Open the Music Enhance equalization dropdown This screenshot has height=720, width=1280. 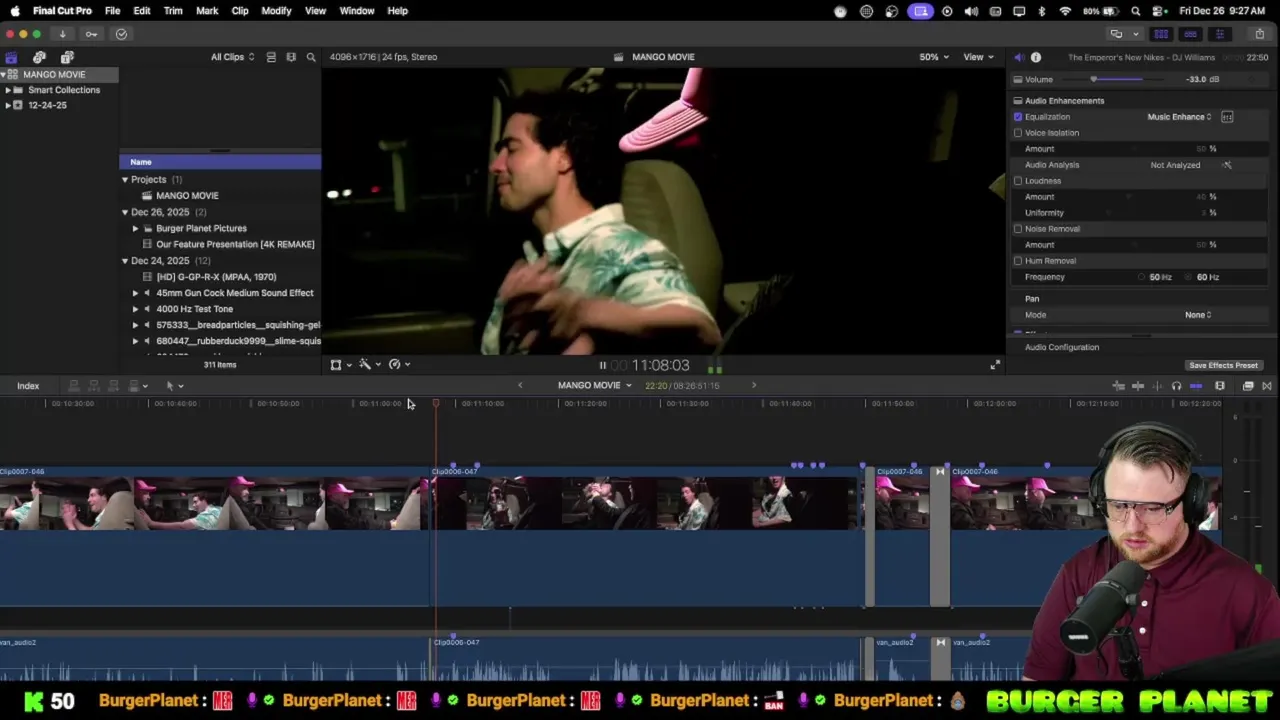point(1179,117)
